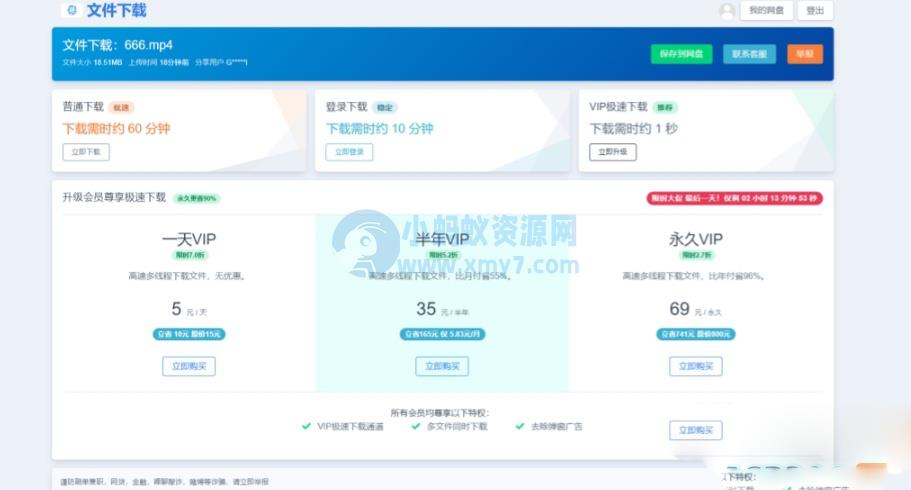Select the 一天VIP plan heading
This screenshot has width=911, height=490.
[189, 239]
